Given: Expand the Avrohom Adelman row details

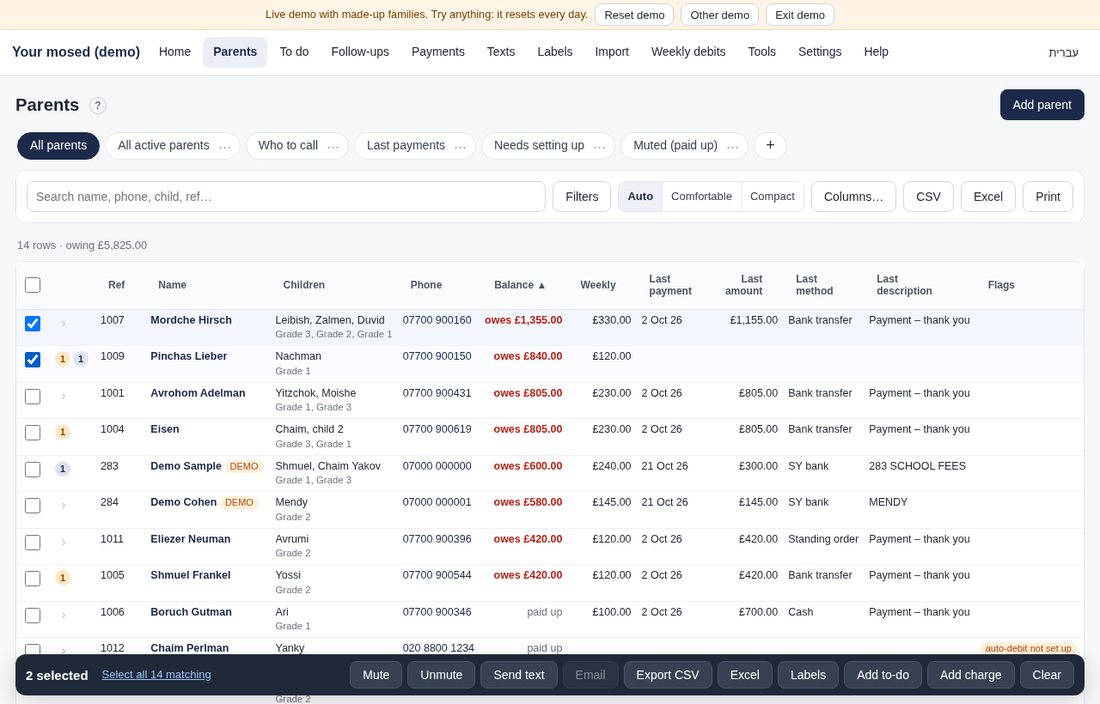Looking at the screenshot, I should pos(63,396).
